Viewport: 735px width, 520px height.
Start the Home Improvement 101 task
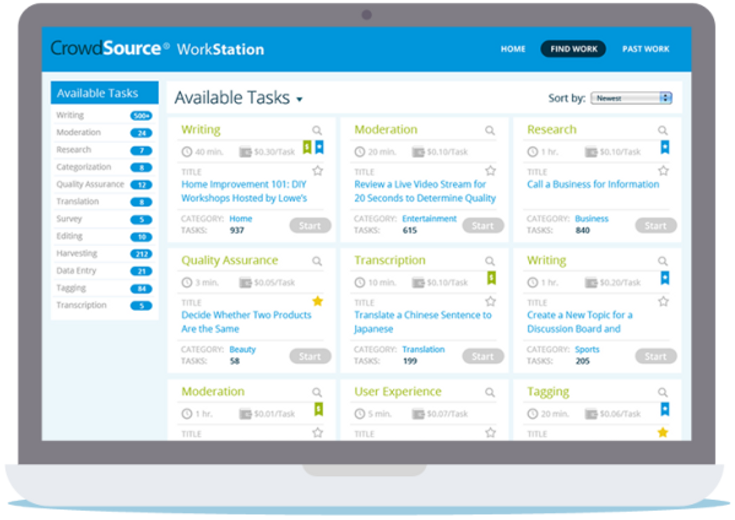310,226
